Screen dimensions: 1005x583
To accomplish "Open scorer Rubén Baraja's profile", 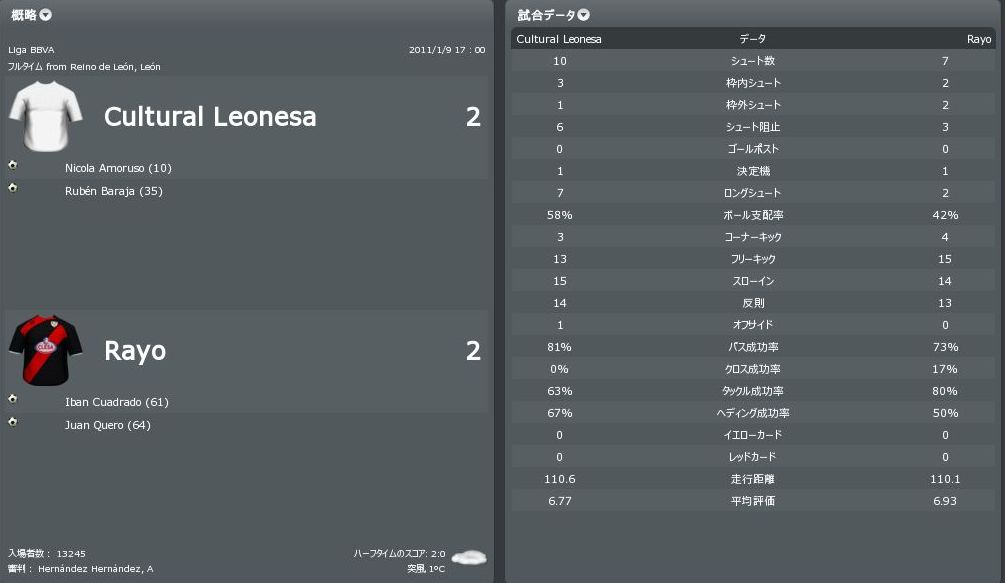I will (x=113, y=191).
